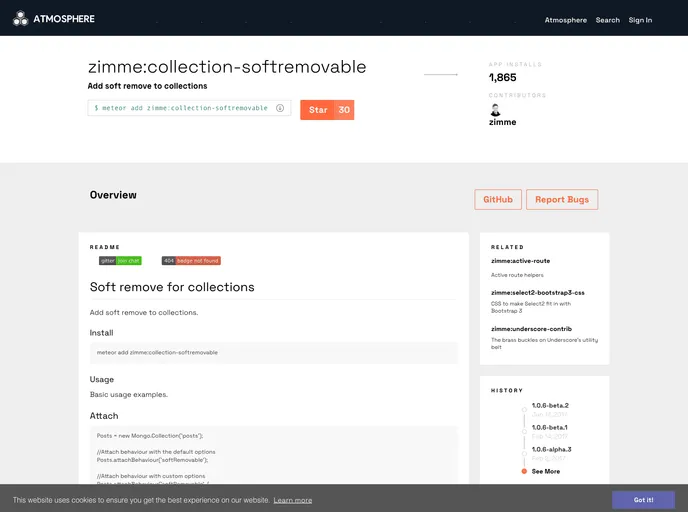Expand history with See More
Screen dimensions: 688x512
(x=546, y=471)
